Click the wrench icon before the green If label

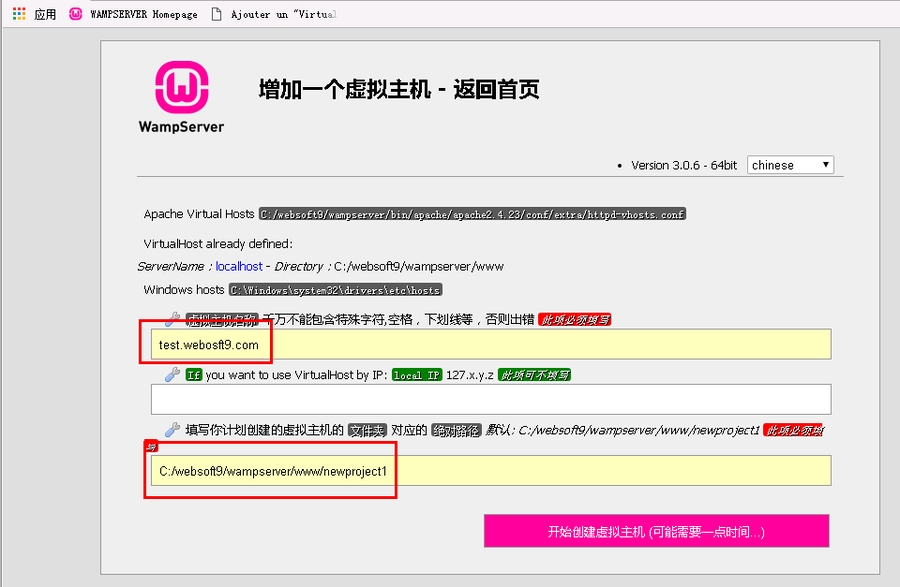[172, 375]
